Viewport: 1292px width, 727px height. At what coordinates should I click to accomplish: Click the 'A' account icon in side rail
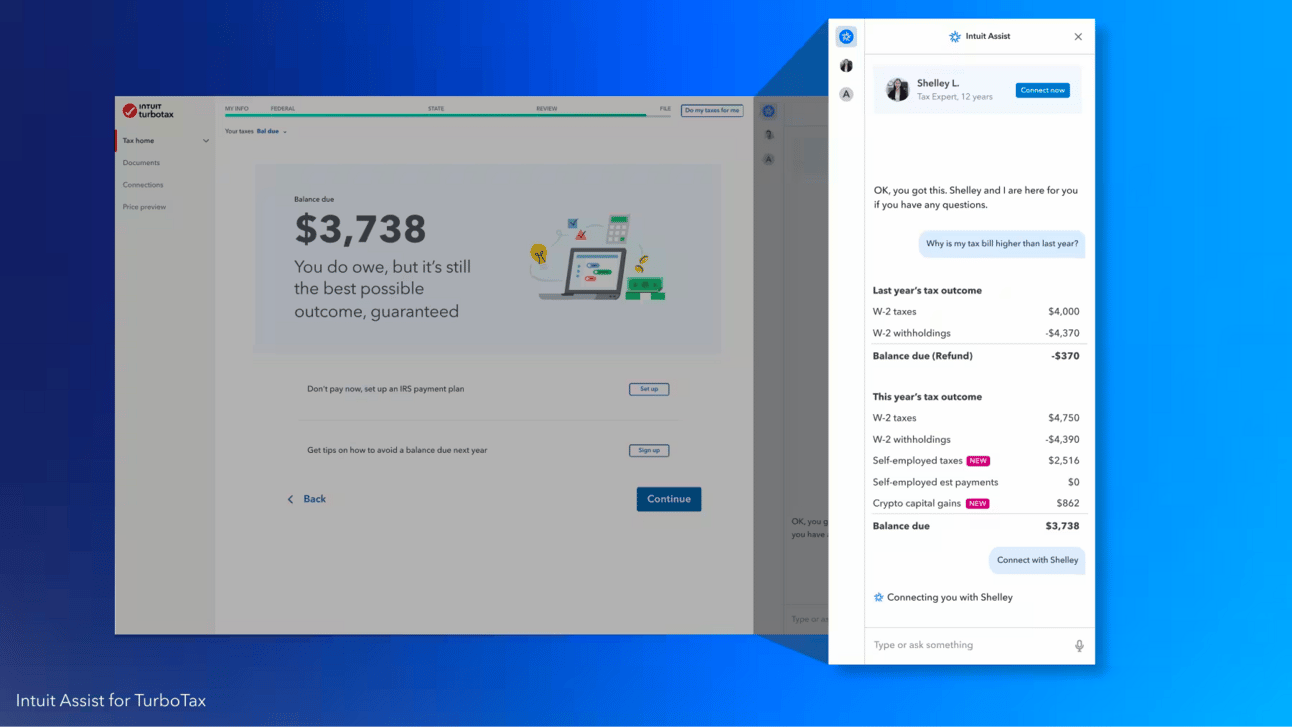click(846, 94)
